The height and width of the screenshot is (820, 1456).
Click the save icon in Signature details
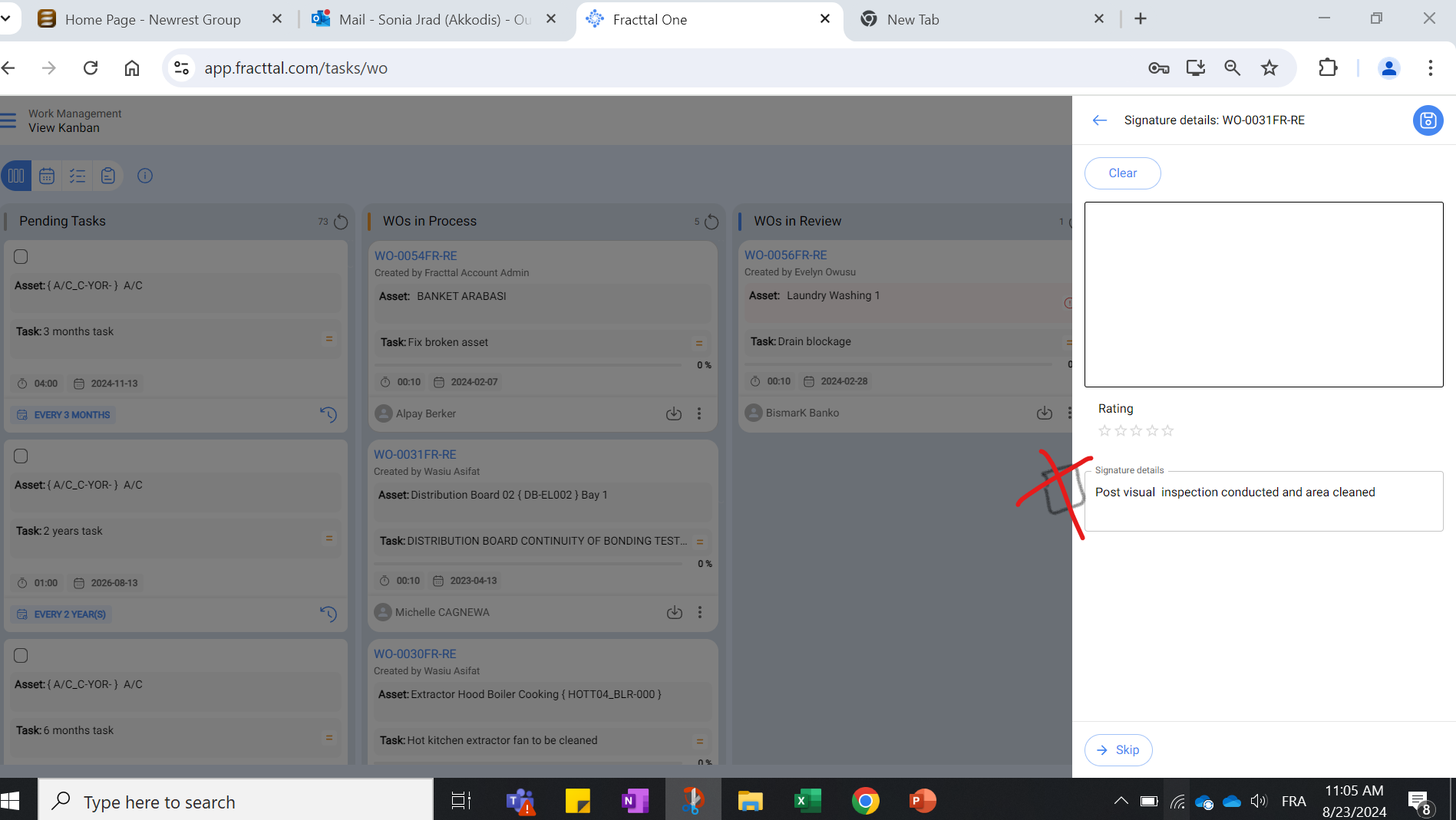click(1427, 120)
